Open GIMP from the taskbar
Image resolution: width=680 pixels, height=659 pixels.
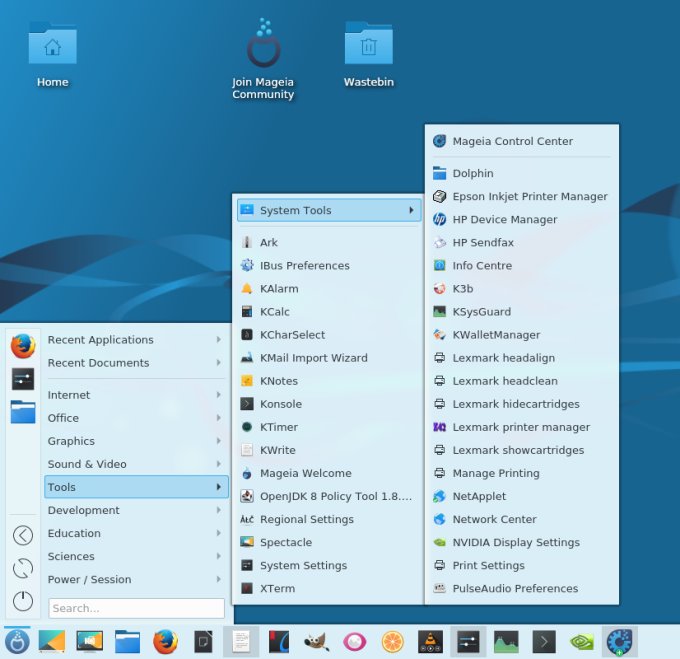tap(317, 641)
